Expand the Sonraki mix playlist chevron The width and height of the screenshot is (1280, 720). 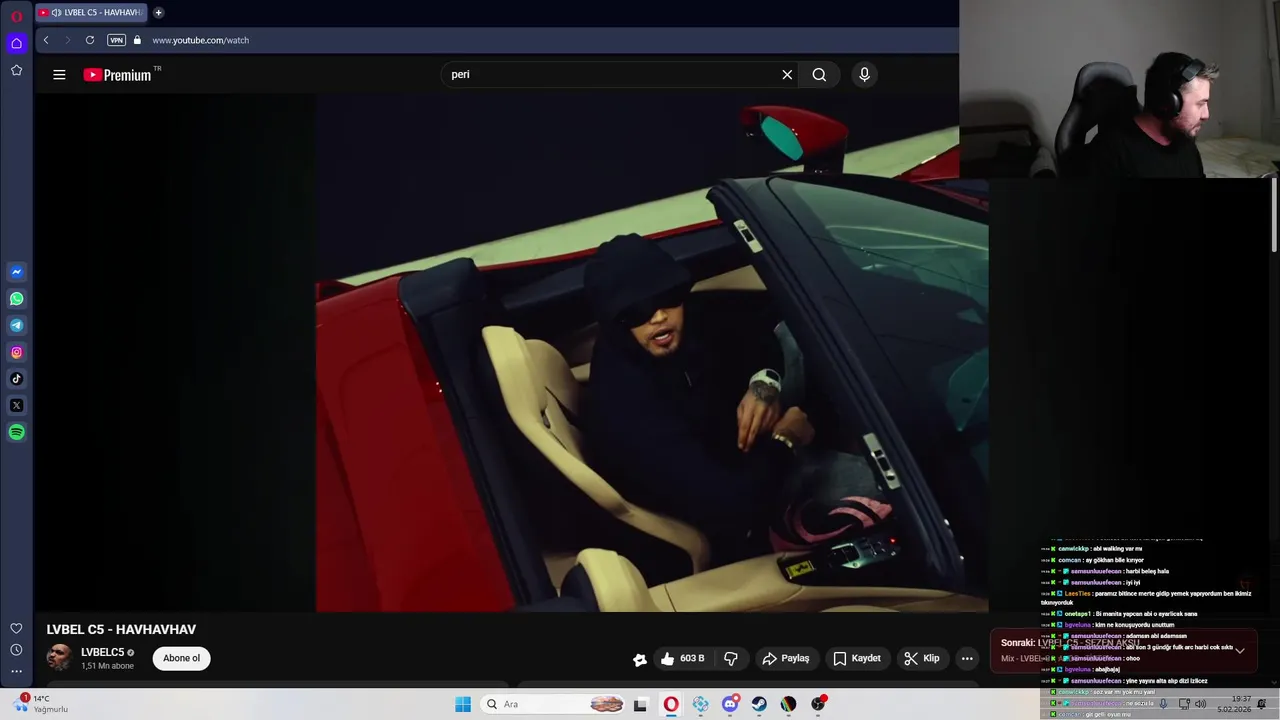click(x=1240, y=650)
